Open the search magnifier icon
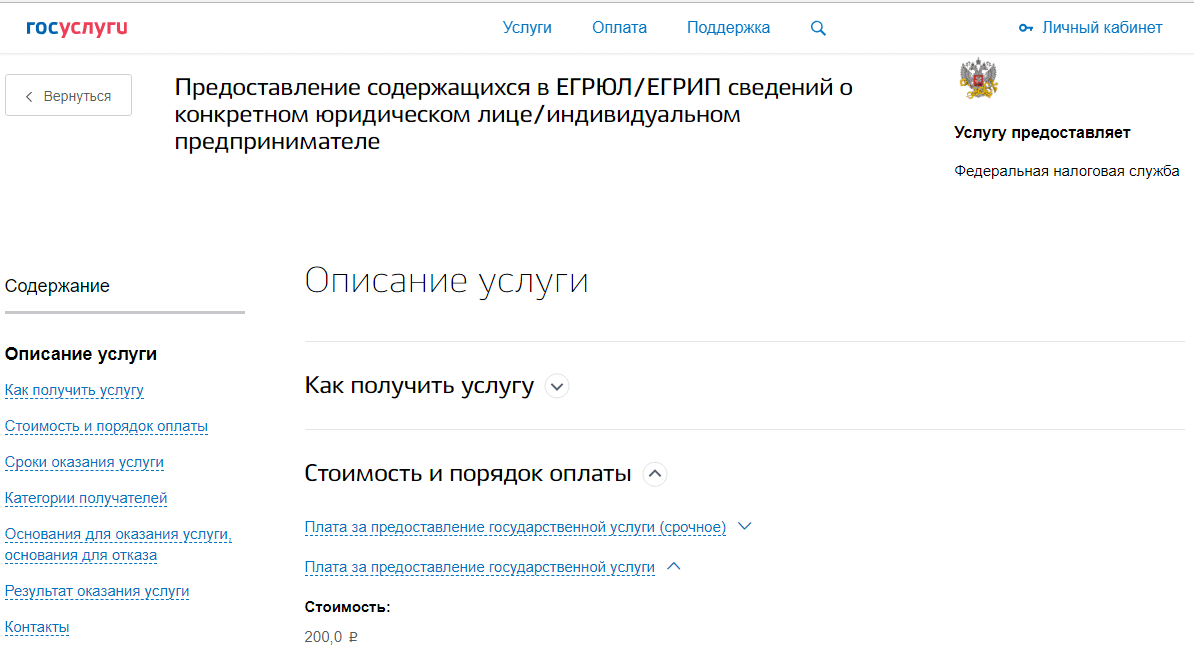 coord(818,29)
